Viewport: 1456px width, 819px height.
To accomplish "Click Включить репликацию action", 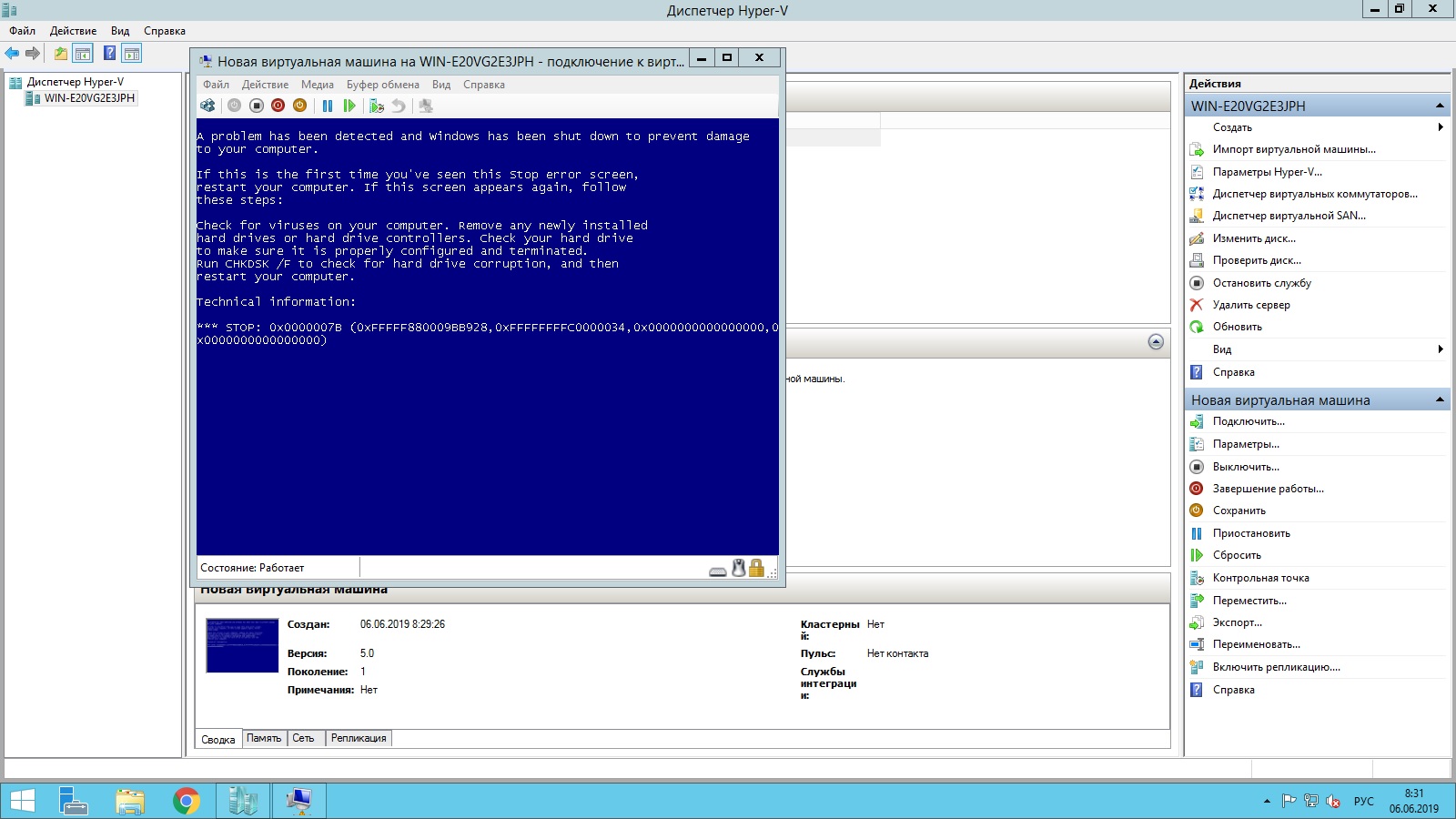I will 1276,667.
